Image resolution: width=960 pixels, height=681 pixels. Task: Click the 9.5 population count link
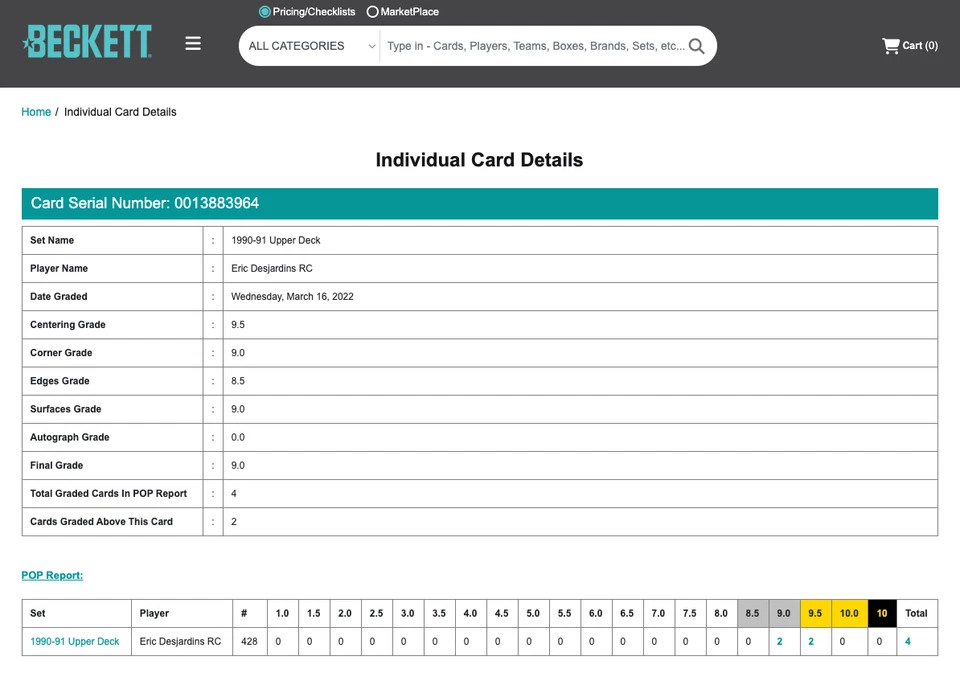pyautogui.click(x=811, y=641)
